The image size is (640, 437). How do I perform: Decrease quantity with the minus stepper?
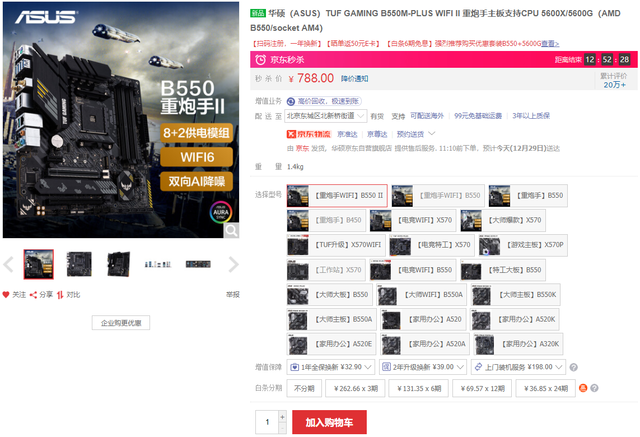[282, 428]
